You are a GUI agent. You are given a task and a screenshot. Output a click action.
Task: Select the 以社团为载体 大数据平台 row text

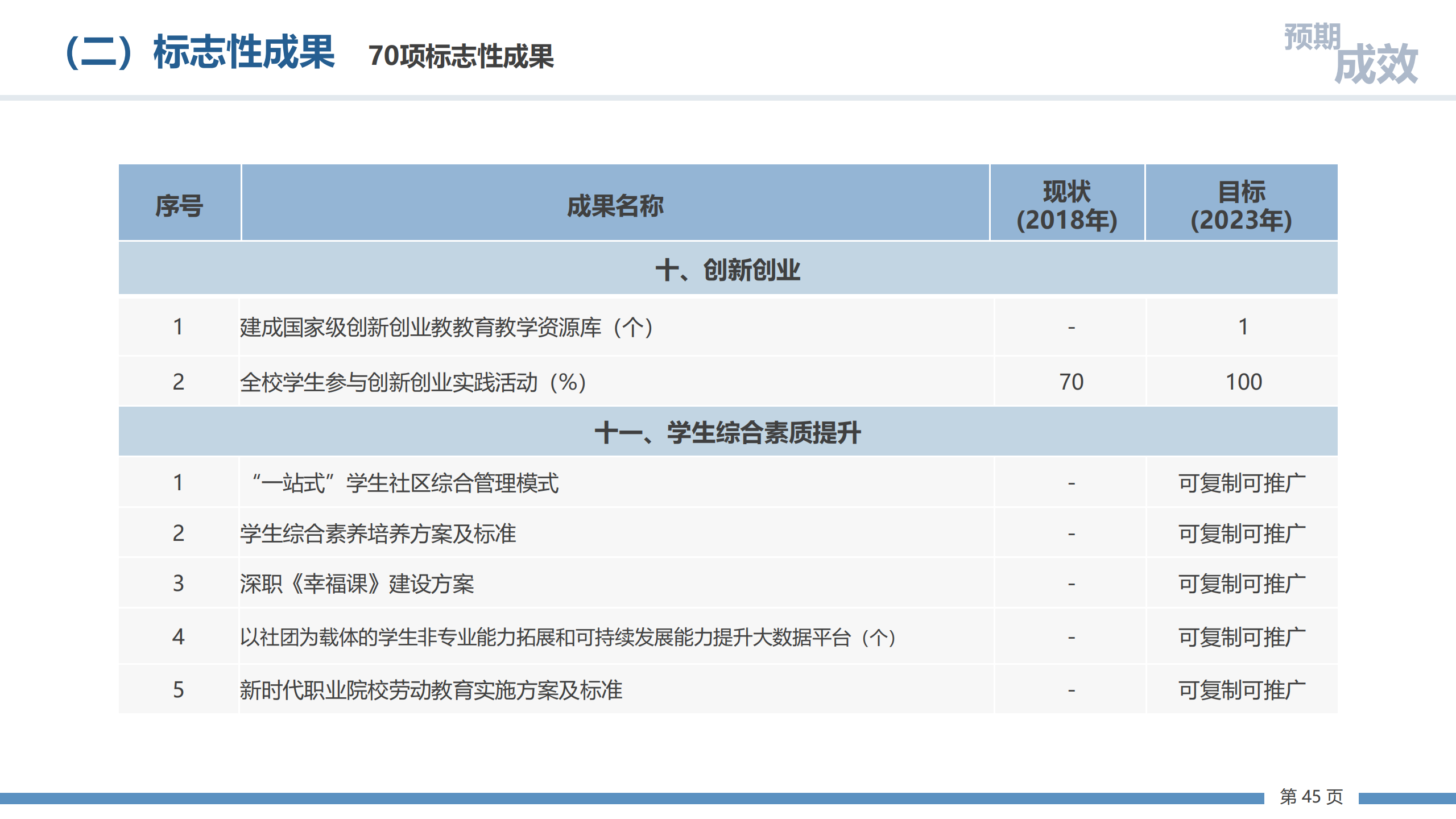[568, 637]
